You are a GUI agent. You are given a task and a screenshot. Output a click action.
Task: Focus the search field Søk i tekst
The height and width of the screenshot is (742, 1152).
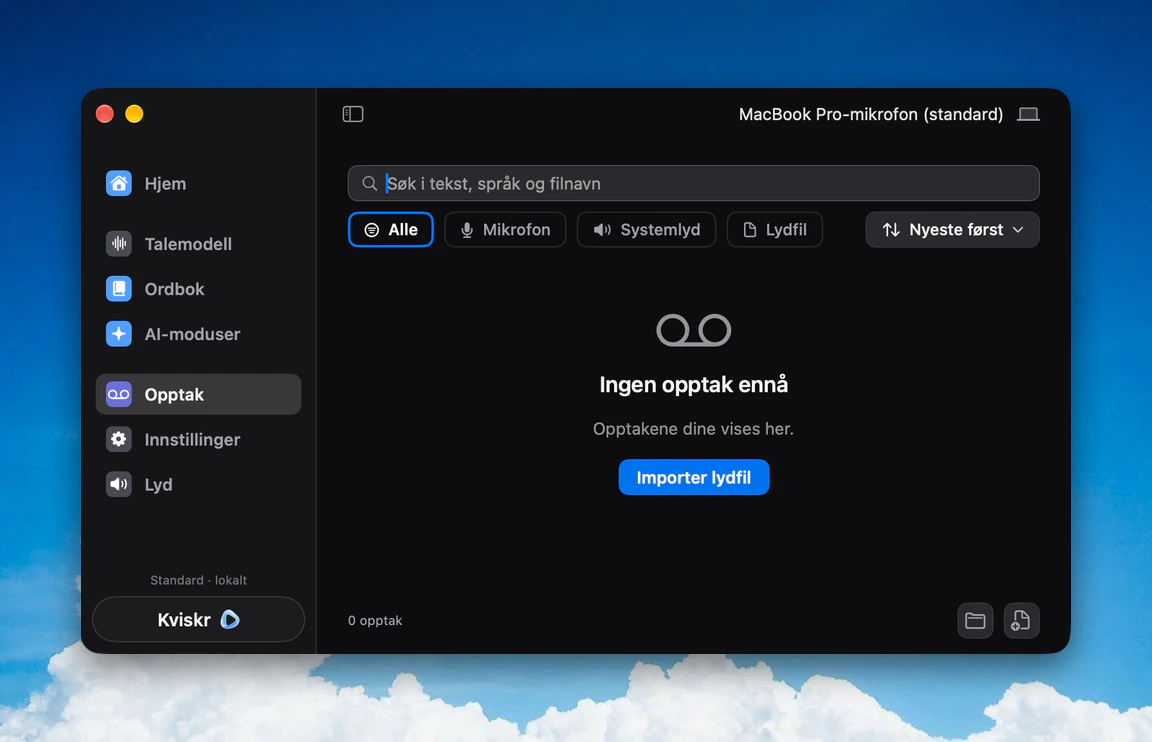pyautogui.click(x=694, y=184)
